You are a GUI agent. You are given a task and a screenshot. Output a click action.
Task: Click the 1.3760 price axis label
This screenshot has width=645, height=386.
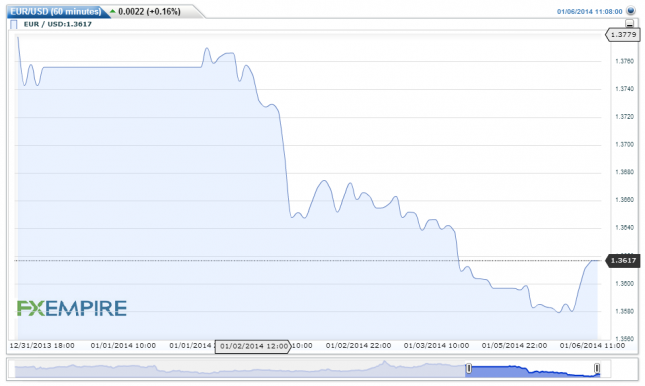[624, 61]
